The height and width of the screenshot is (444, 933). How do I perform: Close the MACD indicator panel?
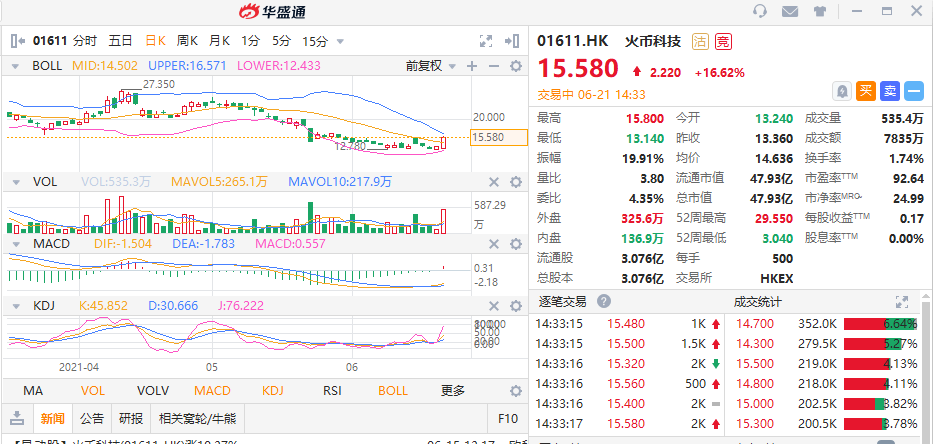point(494,244)
